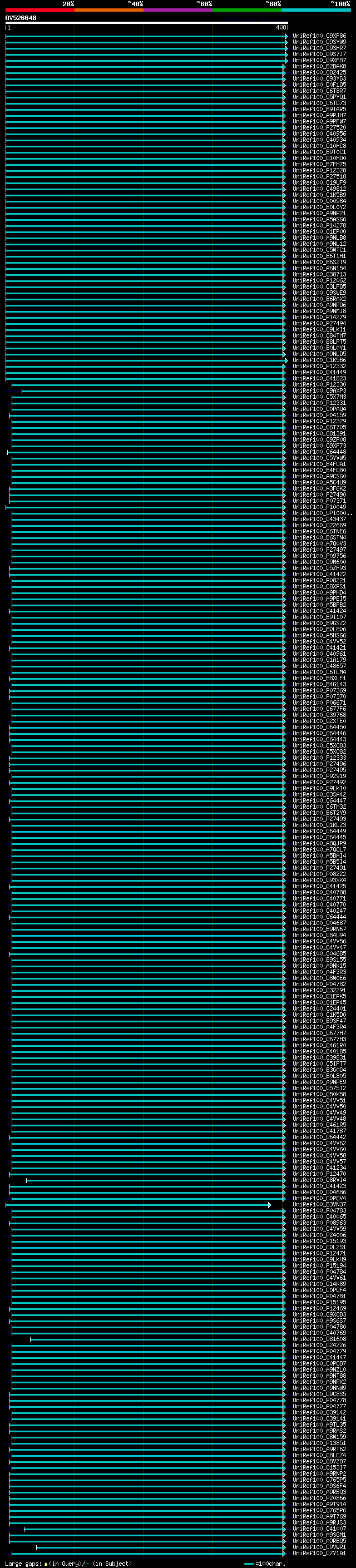Select hit label UniRef100_Q5PYQ1

319,97
